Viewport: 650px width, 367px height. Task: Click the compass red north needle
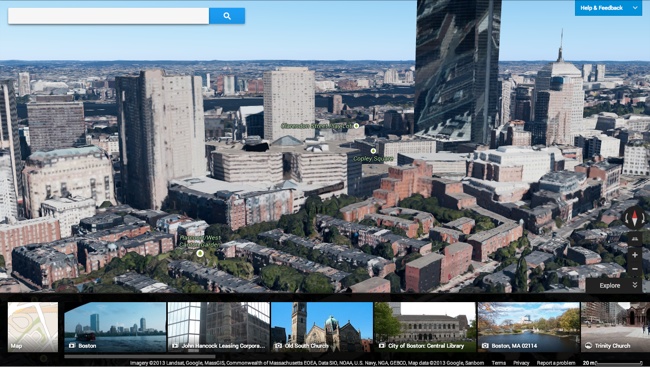635,215
